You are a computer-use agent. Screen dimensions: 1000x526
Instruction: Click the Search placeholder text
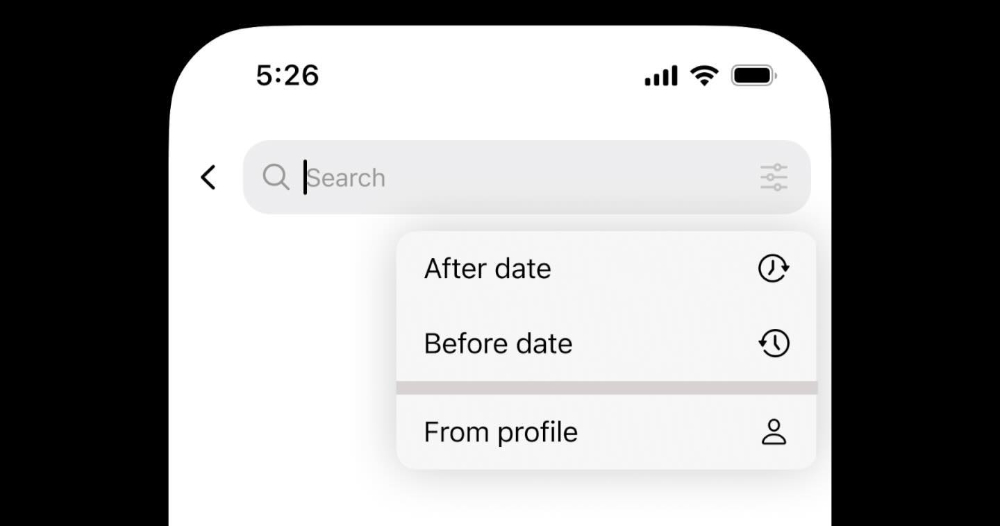[346, 178]
